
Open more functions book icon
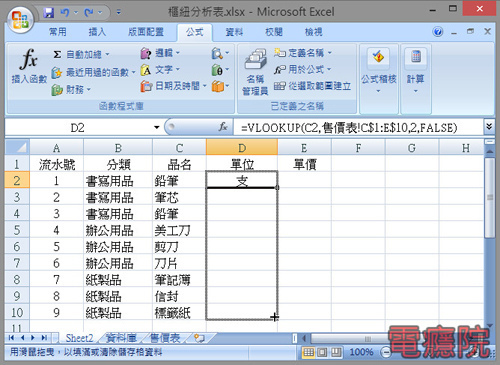(220, 86)
